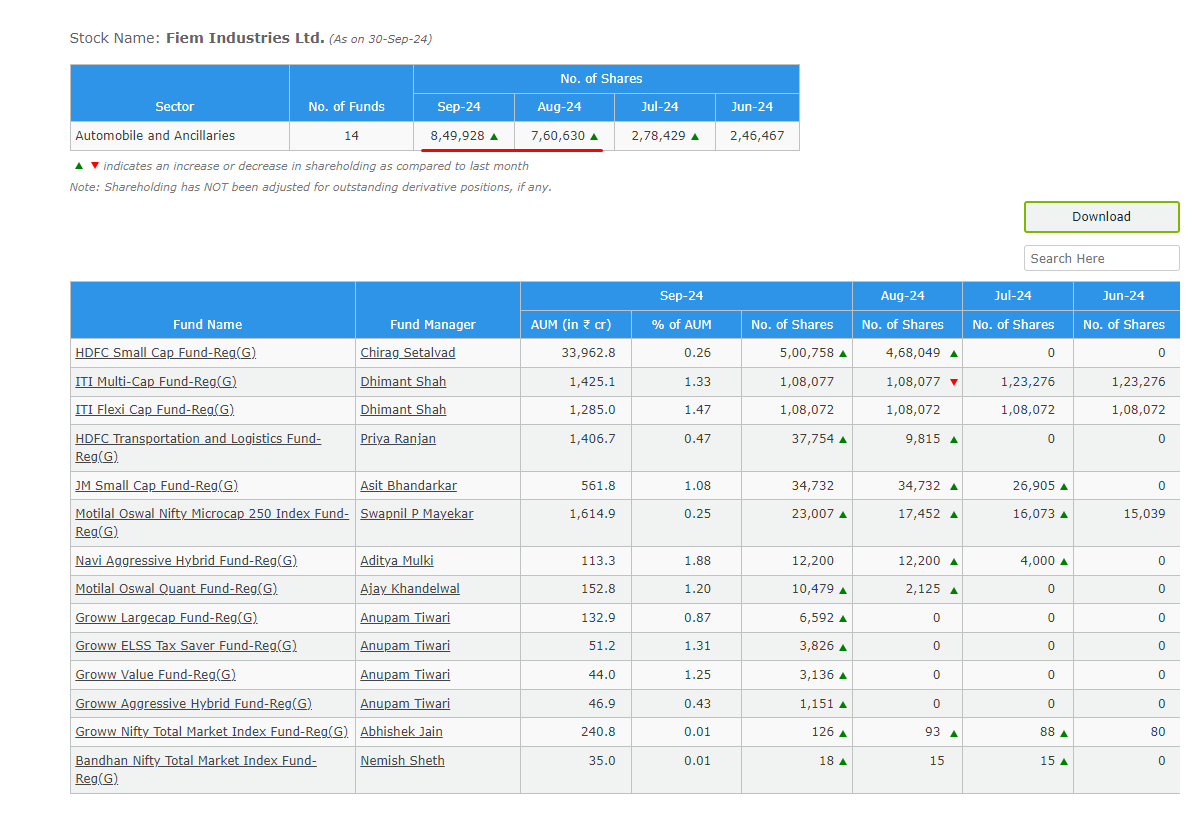Click the red down arrow in ITI Multi-Cap row
This screenshot has width=1202, height=813.
pos(953,382)
